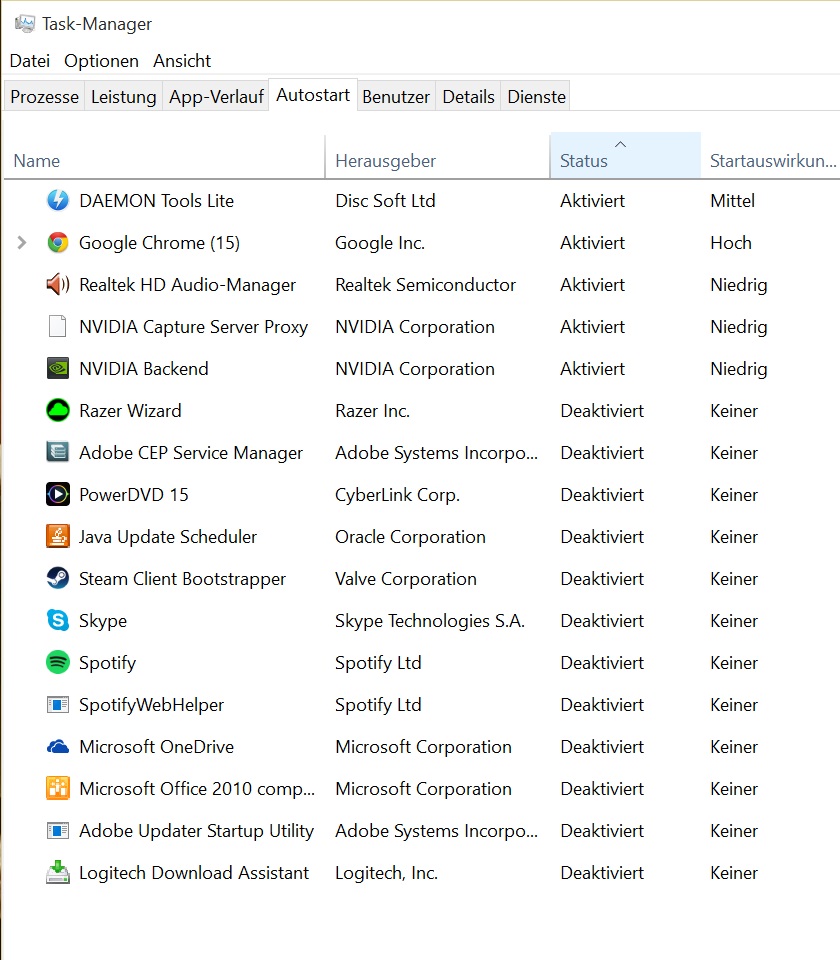Viewport: 840px width, 960px height.
Task: Sort by the Herausgeber column header
Action: (437, 157)
